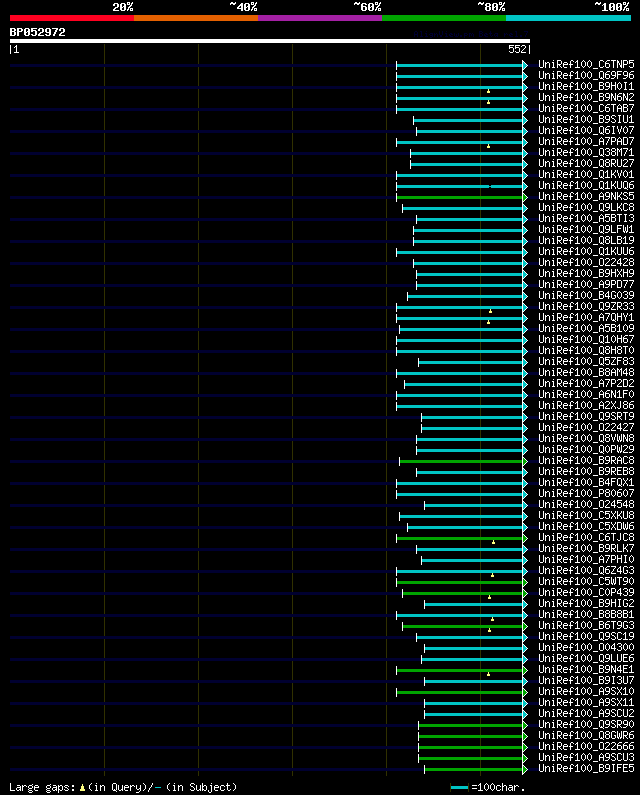This screenshot has height=795, width=640.
Task: Open hit UniRef100_Q69F96
Action: (586, 76)
